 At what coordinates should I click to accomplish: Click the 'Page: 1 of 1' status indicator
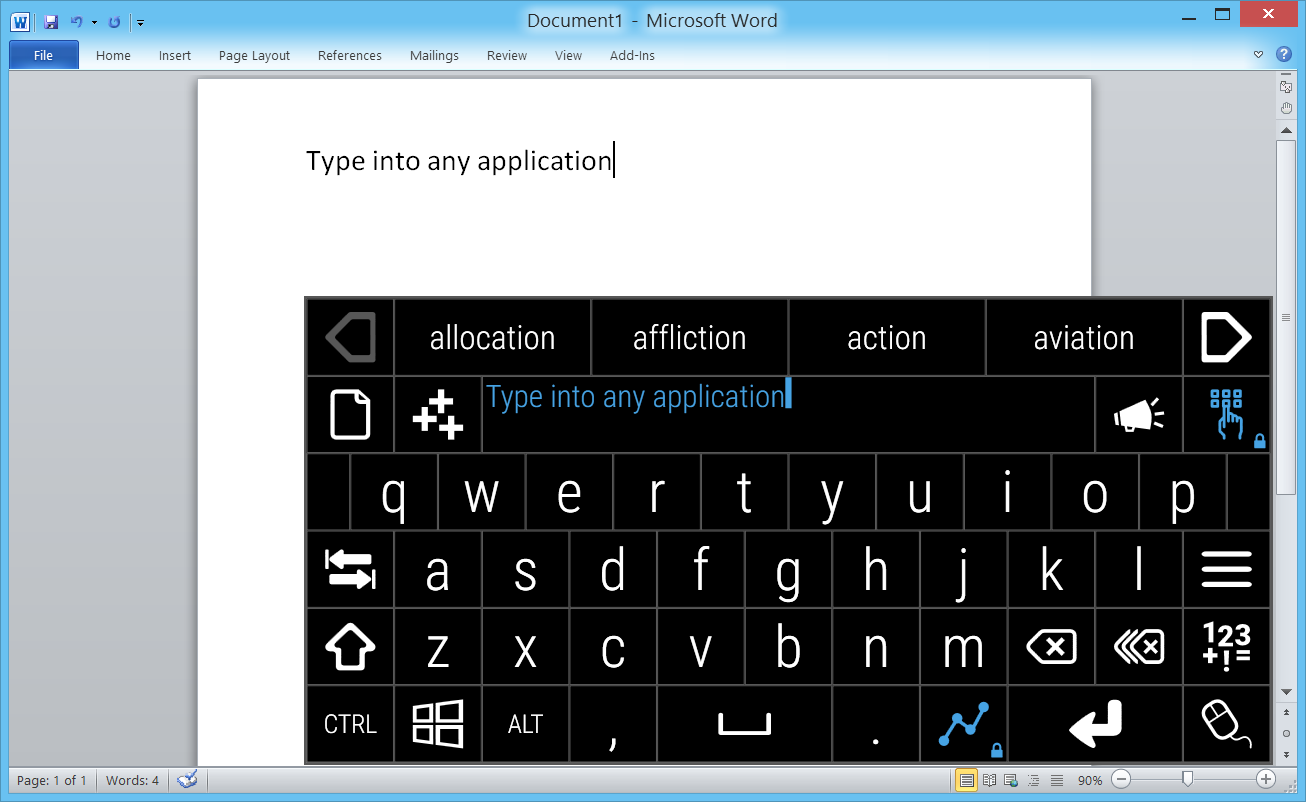coord(52,780)
